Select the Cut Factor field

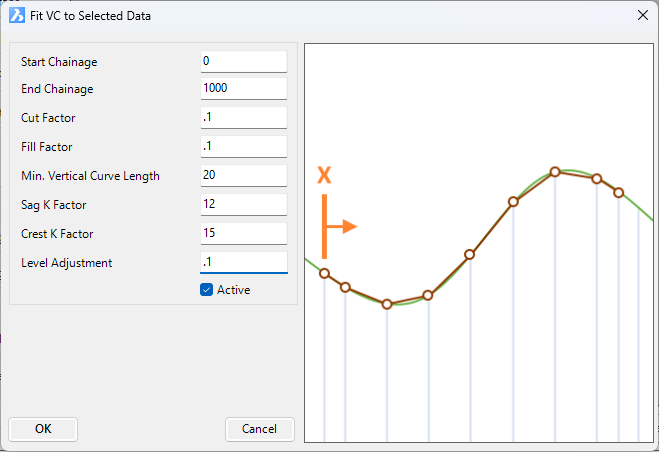(x=244, y=117)
